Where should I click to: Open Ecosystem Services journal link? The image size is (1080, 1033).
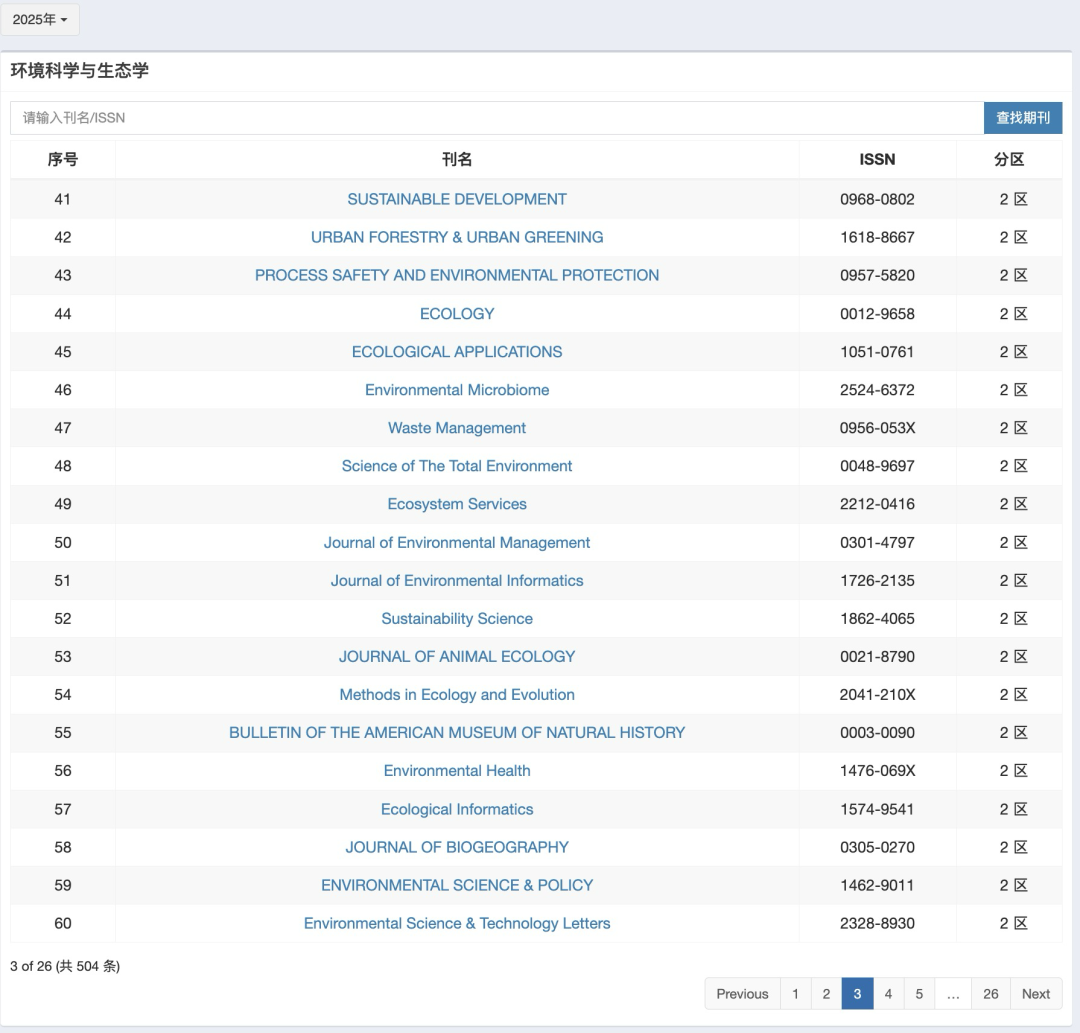[457, 503]
